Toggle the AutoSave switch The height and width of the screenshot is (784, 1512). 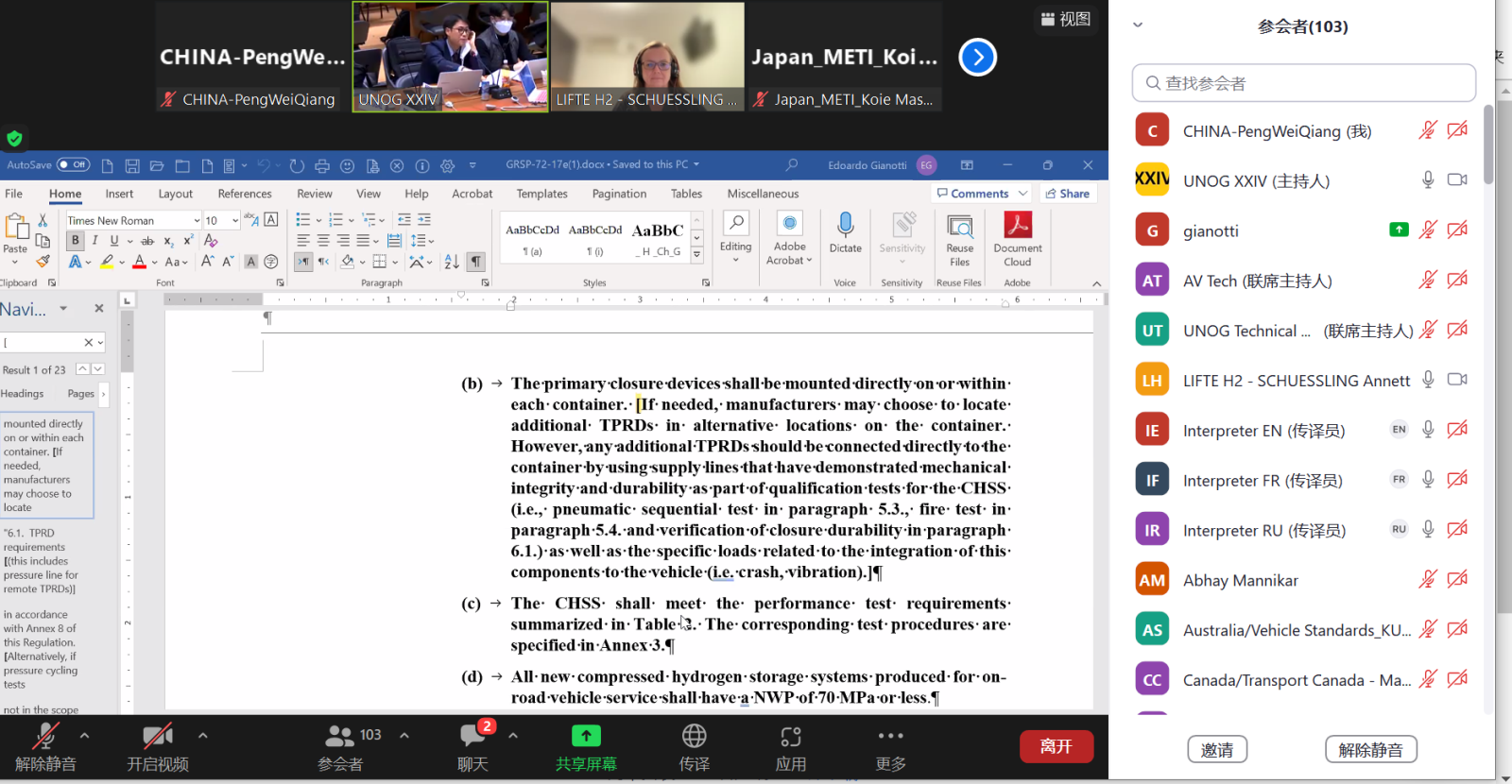click(x=73, y=165)
